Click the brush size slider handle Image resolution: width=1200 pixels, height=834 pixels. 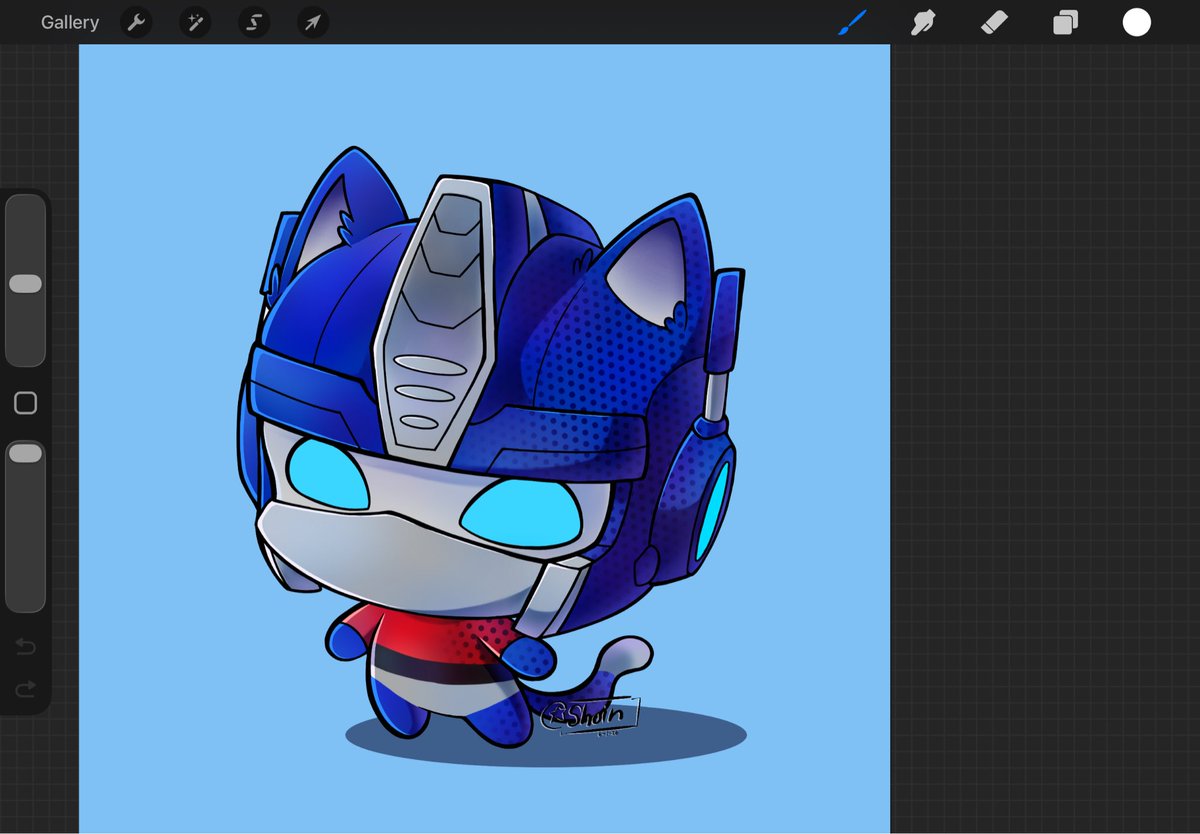25,284
